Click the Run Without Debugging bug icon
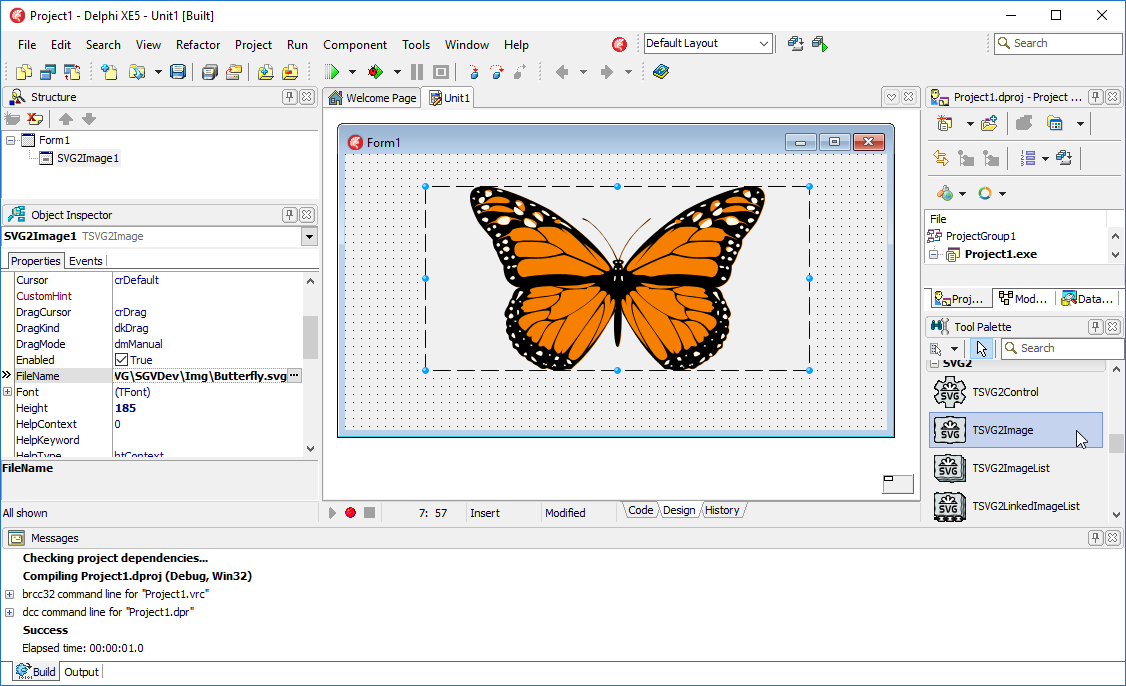This screenshot has height=686, width=1126. [x=376, y=72]
